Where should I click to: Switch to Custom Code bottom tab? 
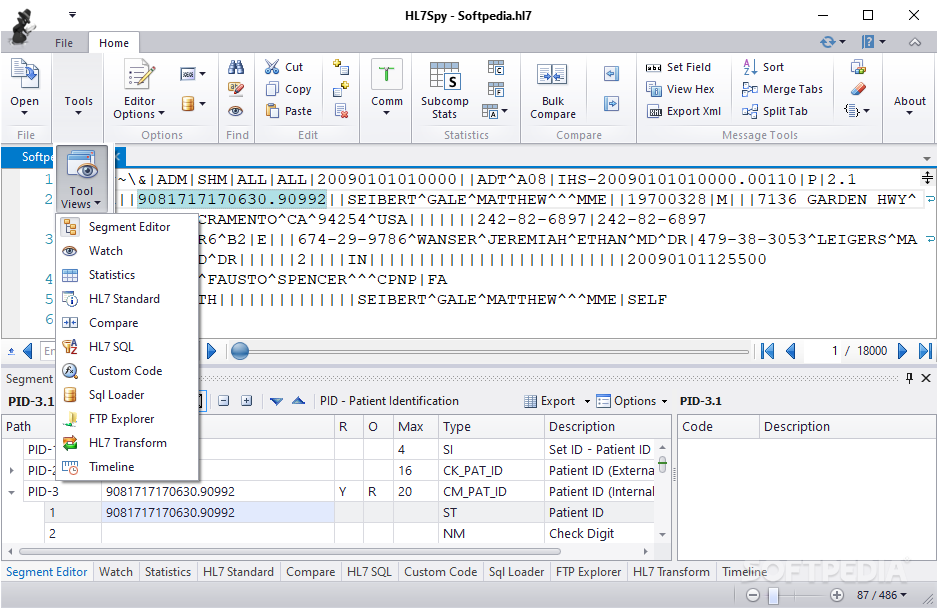point(440,572)
